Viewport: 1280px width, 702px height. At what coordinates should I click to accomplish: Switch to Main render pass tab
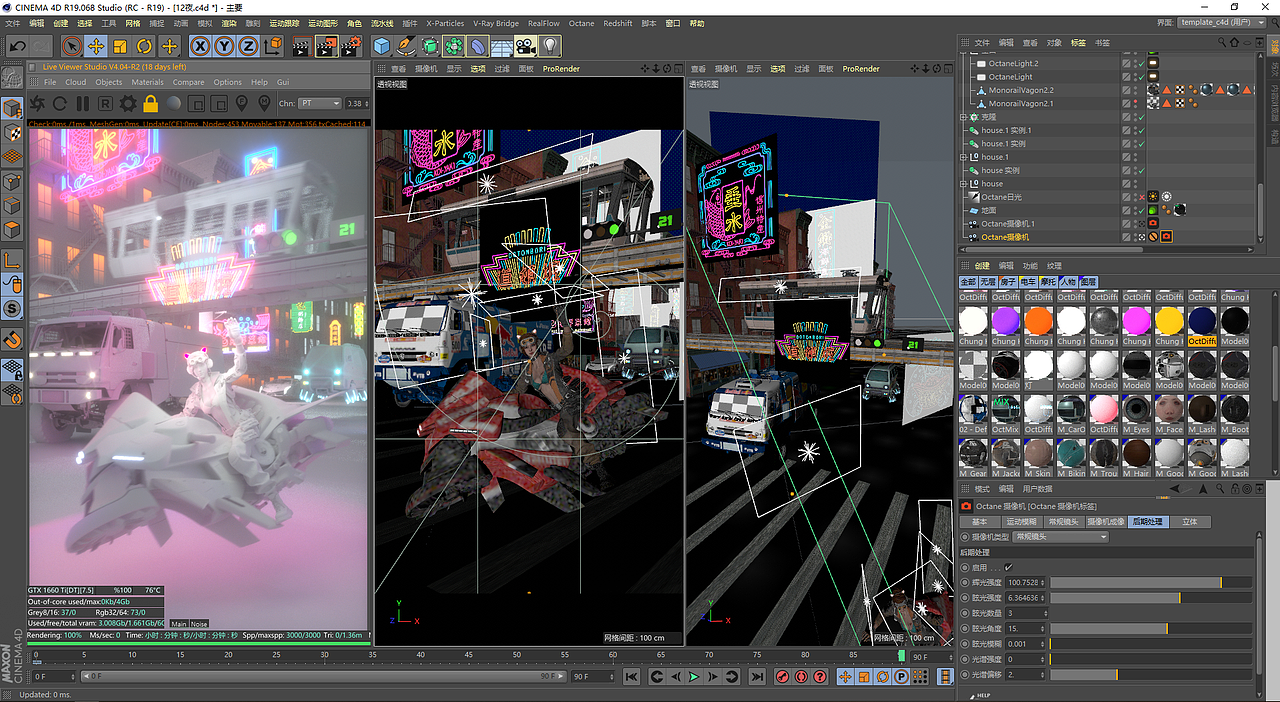[x=179, y=623]
